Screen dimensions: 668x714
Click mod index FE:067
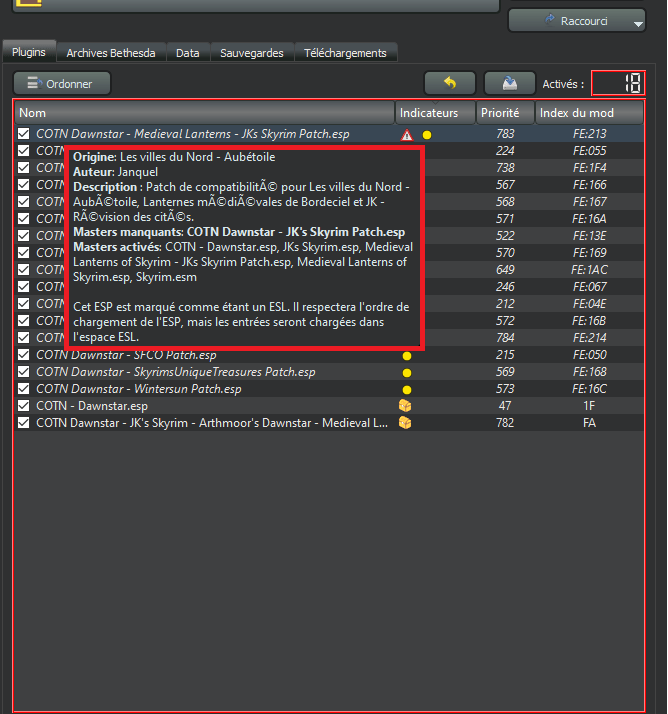pyautogui.click(x=589, y=287)
